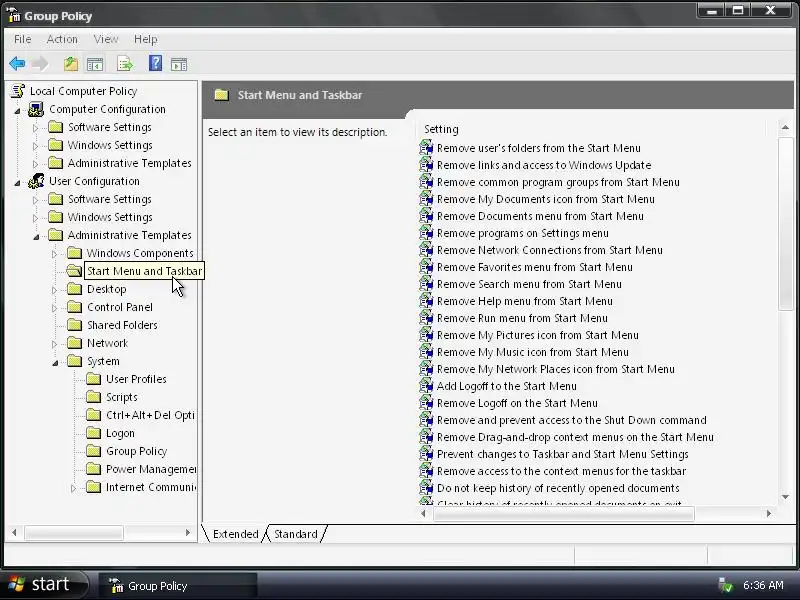The width and height of the screenshot is (800, 600).
Task: Click policy icon beside Remove Search menu
Action: tap(426, 284)
